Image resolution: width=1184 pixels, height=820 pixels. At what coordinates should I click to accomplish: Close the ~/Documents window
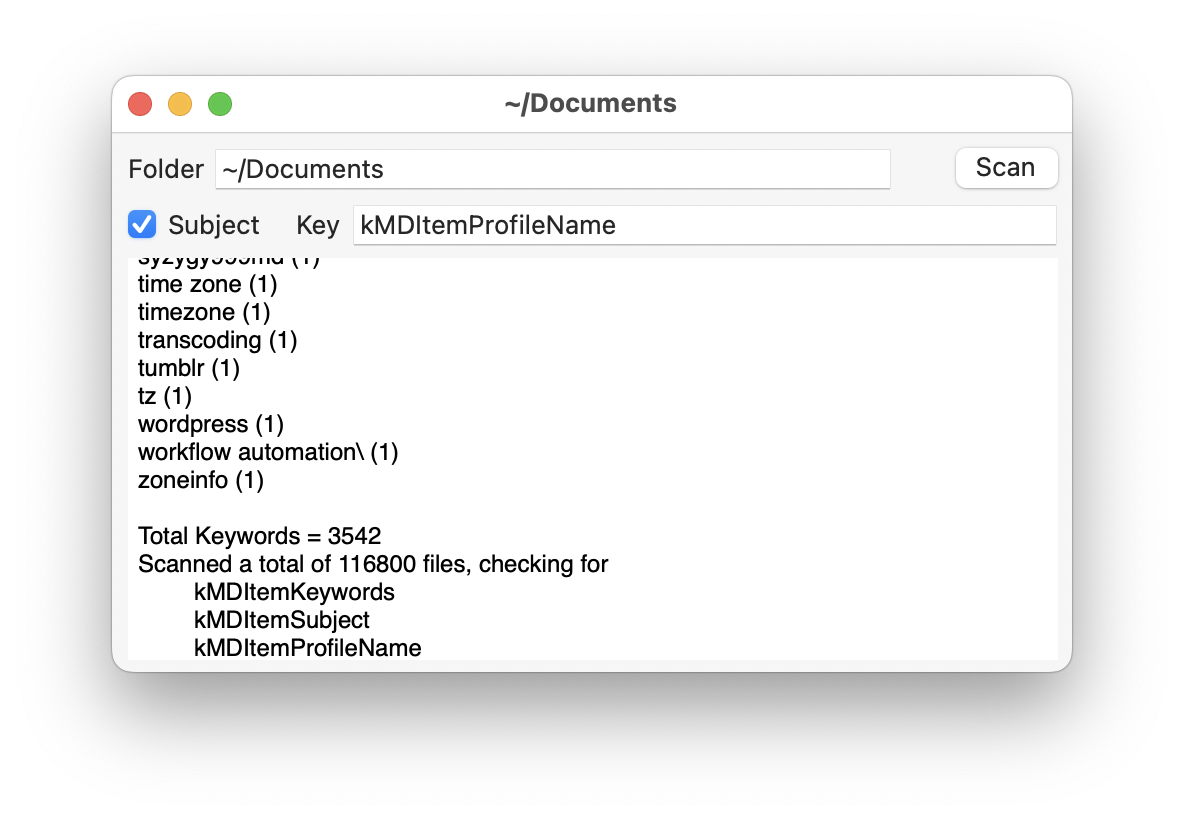click(x=140, y=103)
